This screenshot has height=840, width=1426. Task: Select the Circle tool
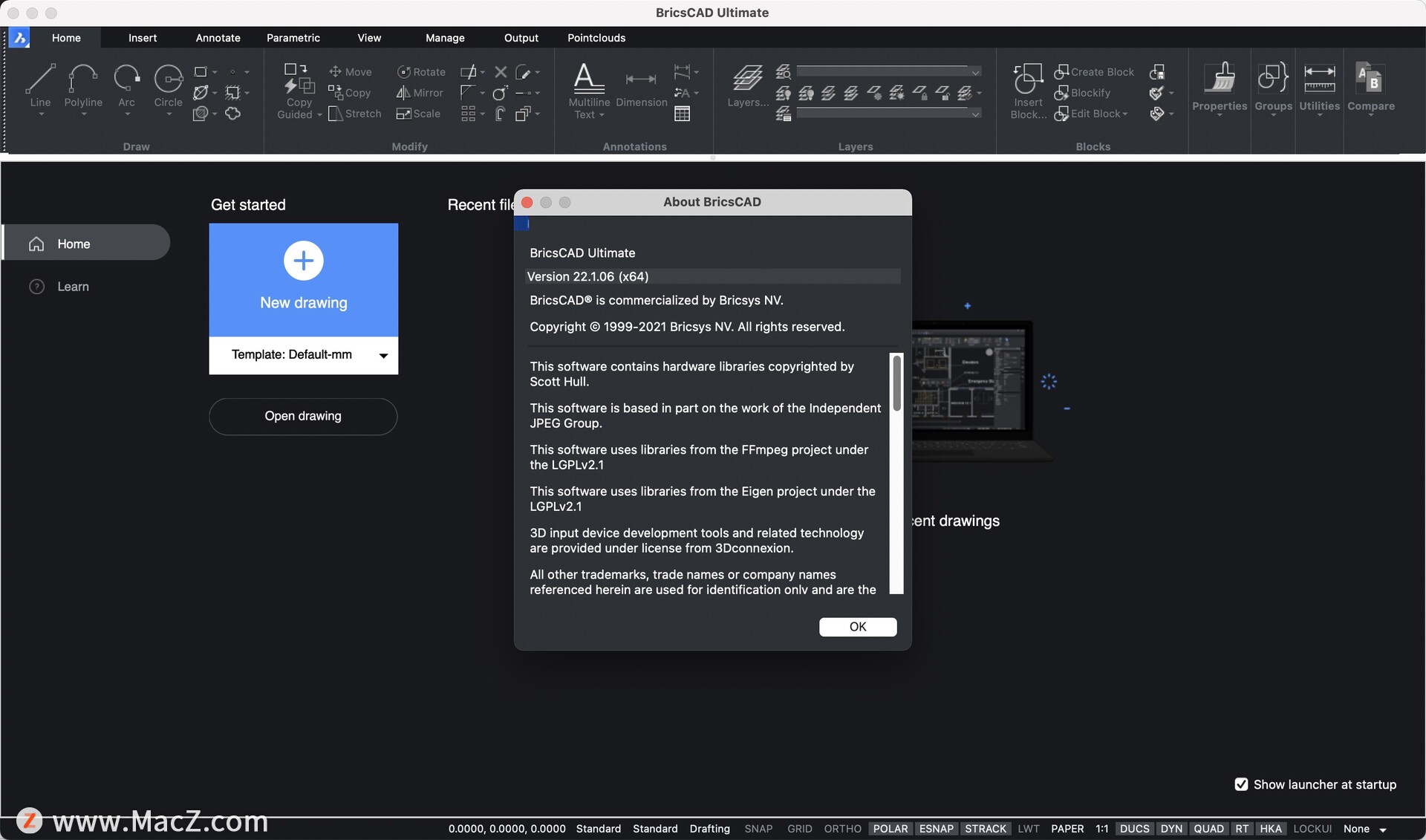click(x=168, y=85)
